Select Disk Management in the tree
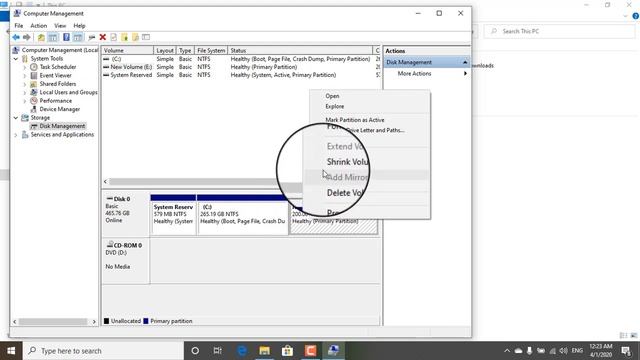The width and height of the screenshot is (640, 360). [x=62, y=126]
